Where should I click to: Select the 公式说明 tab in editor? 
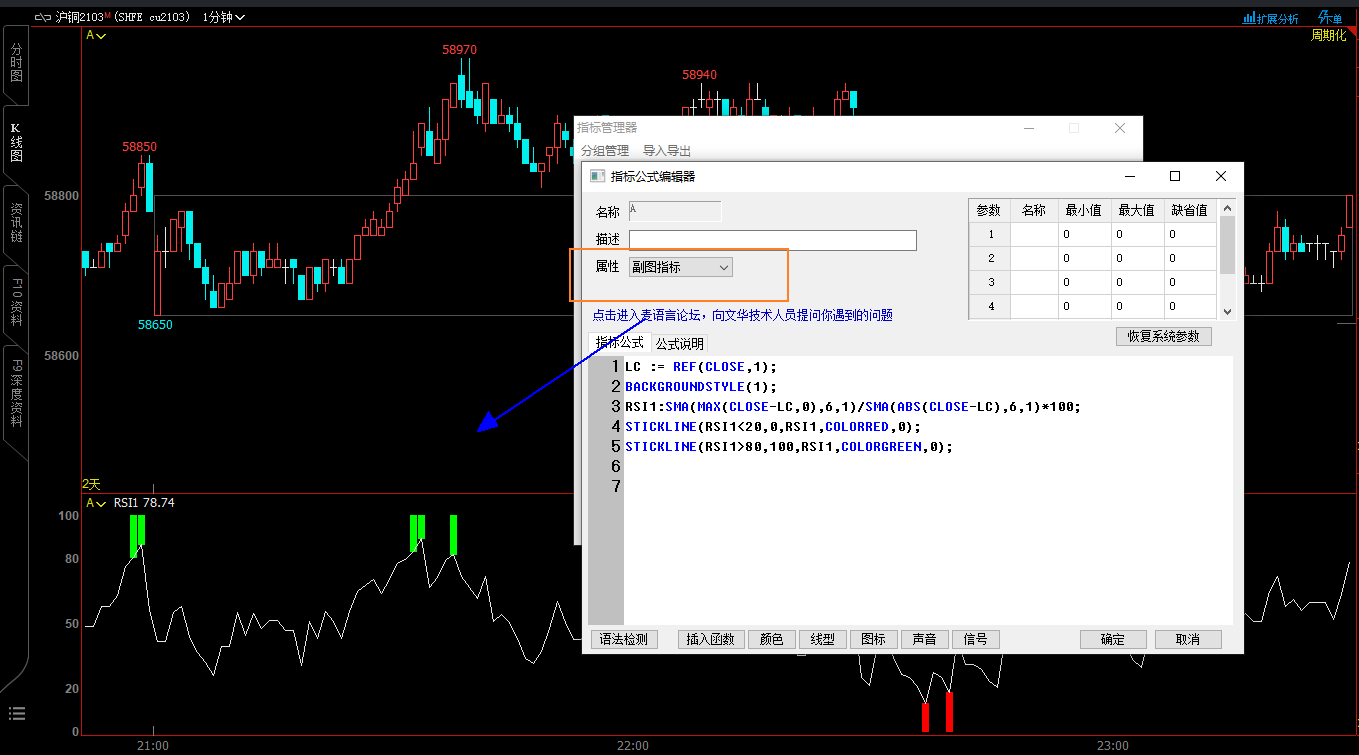680,343
